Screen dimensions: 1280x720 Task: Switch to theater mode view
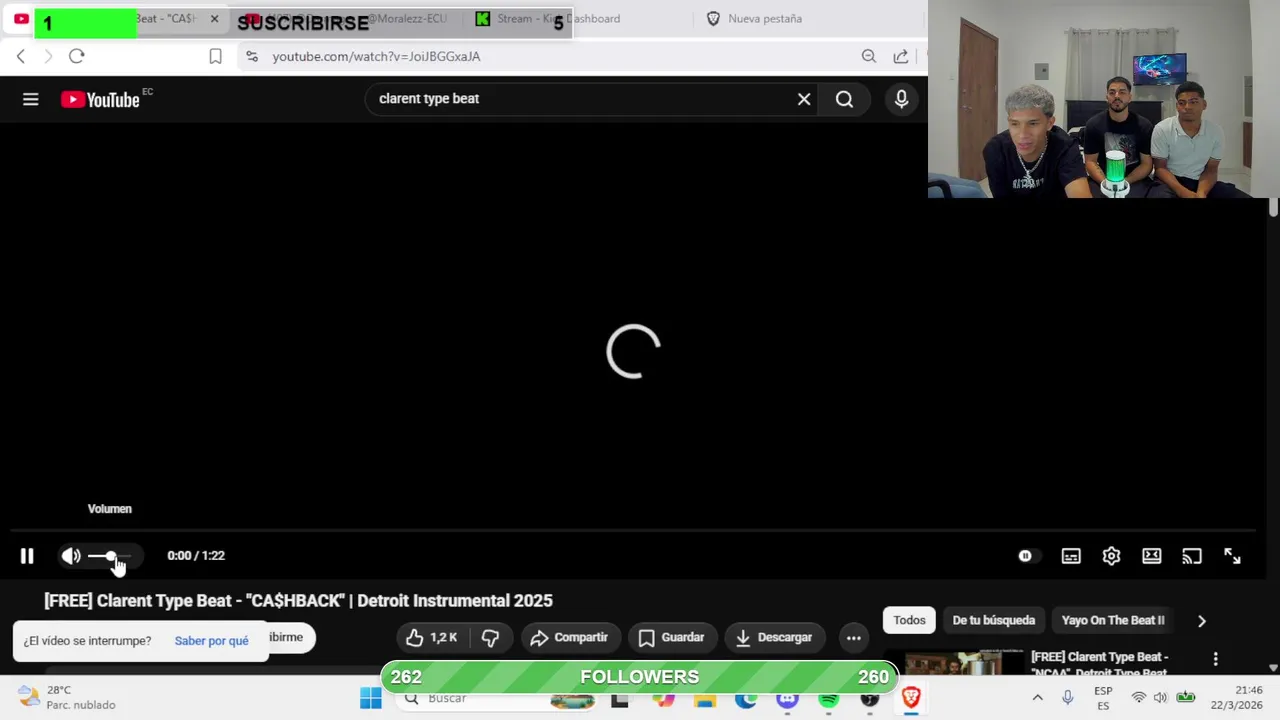pyautogui.click(x=1152, y=556)
